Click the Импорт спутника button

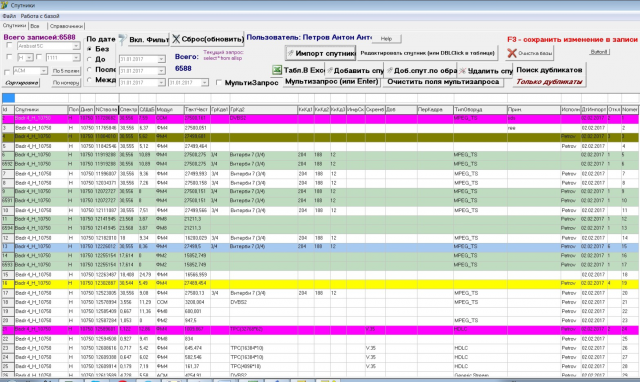pyautogui.click(x=321, y=53)
